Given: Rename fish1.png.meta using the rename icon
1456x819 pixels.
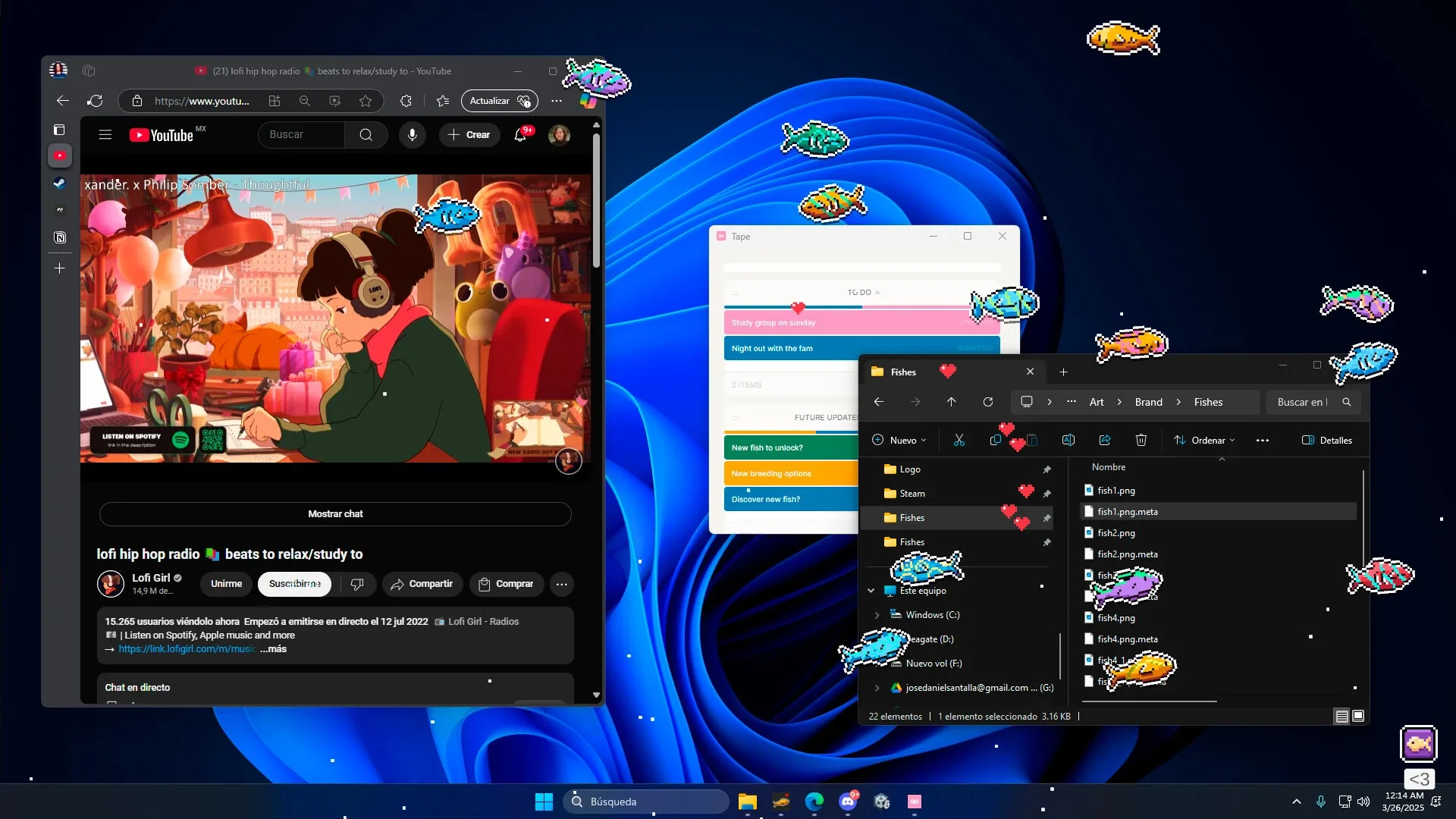Looking at the screenshot, I should pyautogui.click(x=1068, y=440).
